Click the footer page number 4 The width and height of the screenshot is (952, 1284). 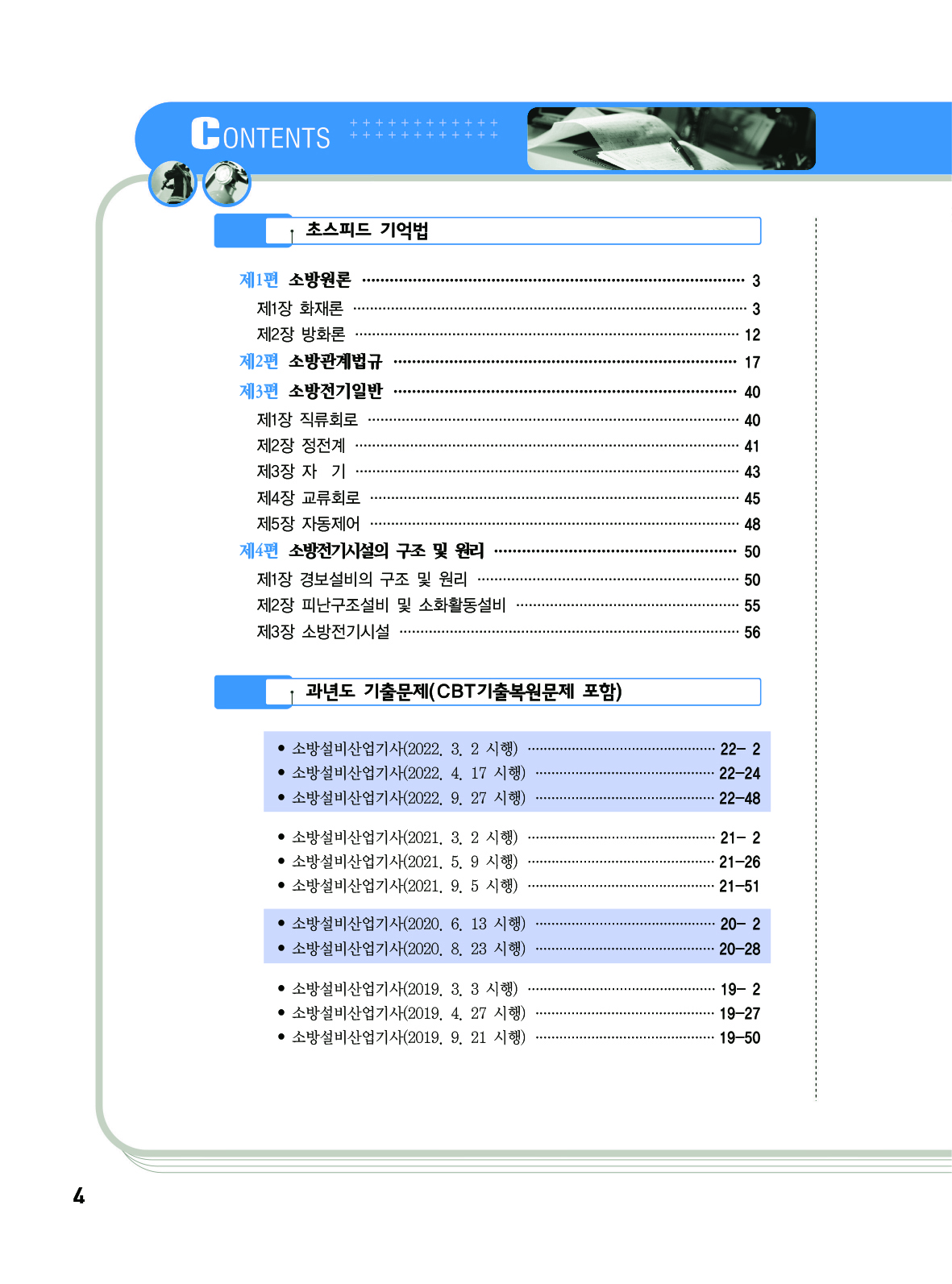click(x=79, y=1196)
